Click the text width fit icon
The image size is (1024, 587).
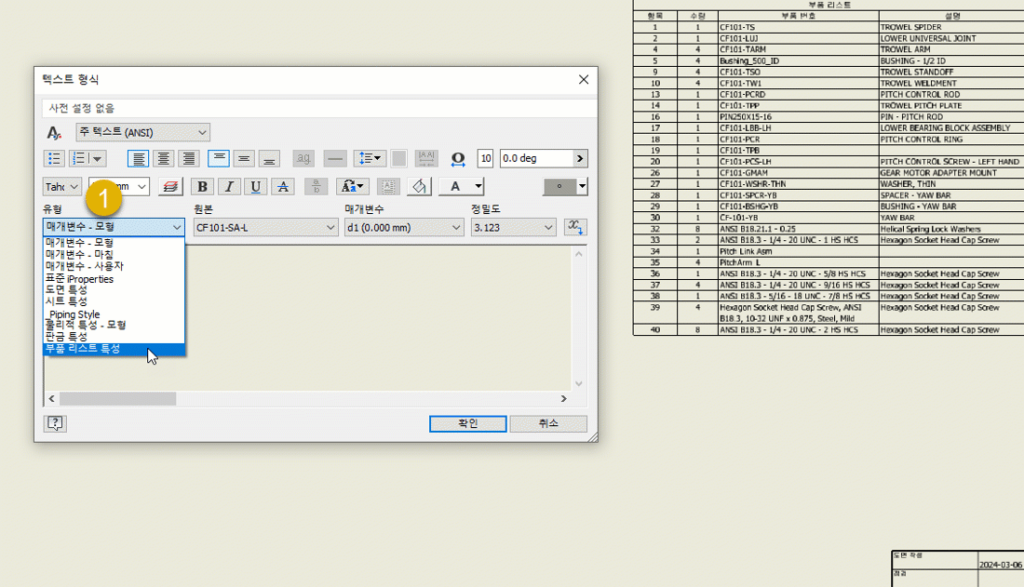[426, 159]
